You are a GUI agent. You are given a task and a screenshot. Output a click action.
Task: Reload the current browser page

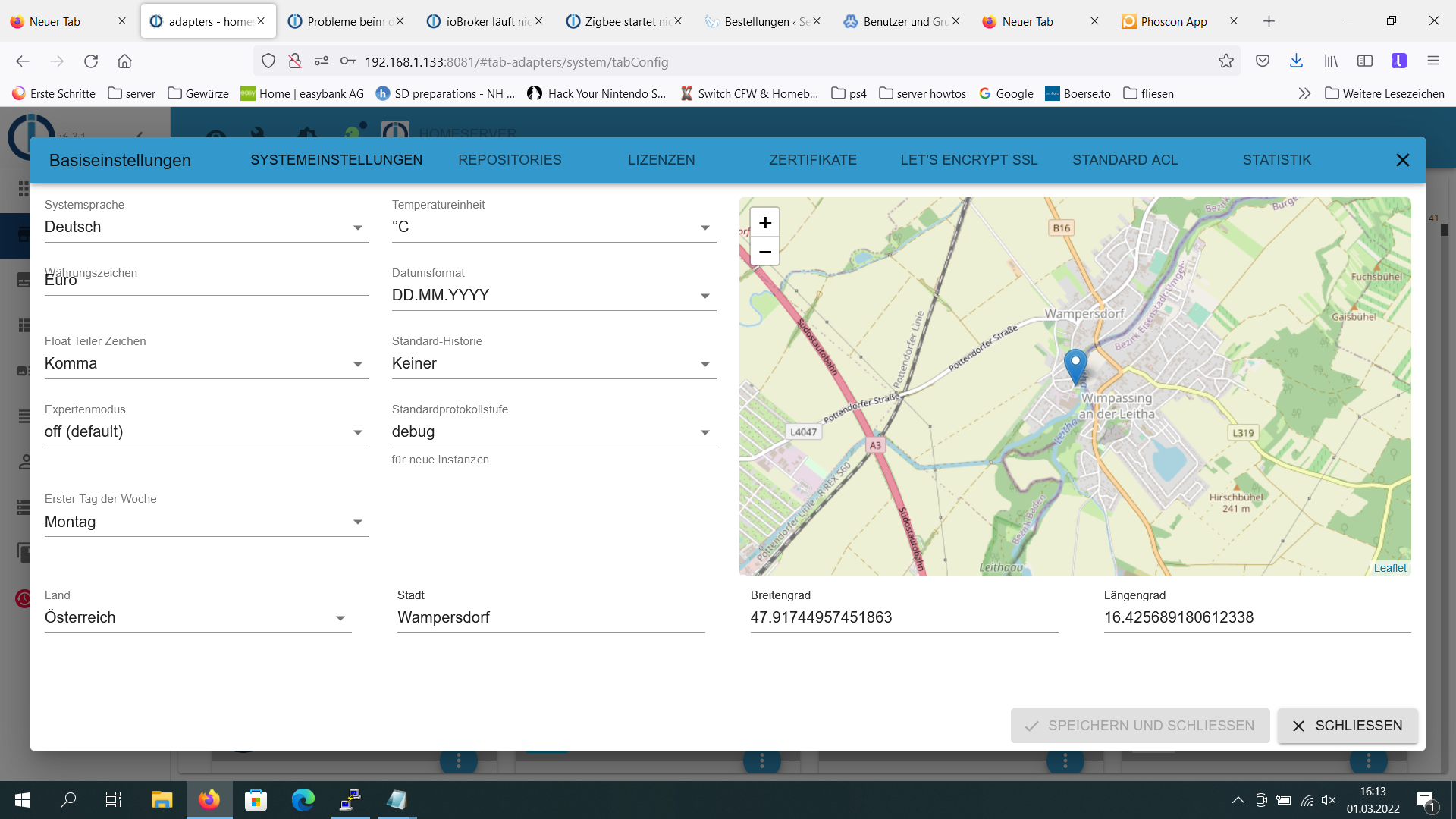[x=91, y=61]
